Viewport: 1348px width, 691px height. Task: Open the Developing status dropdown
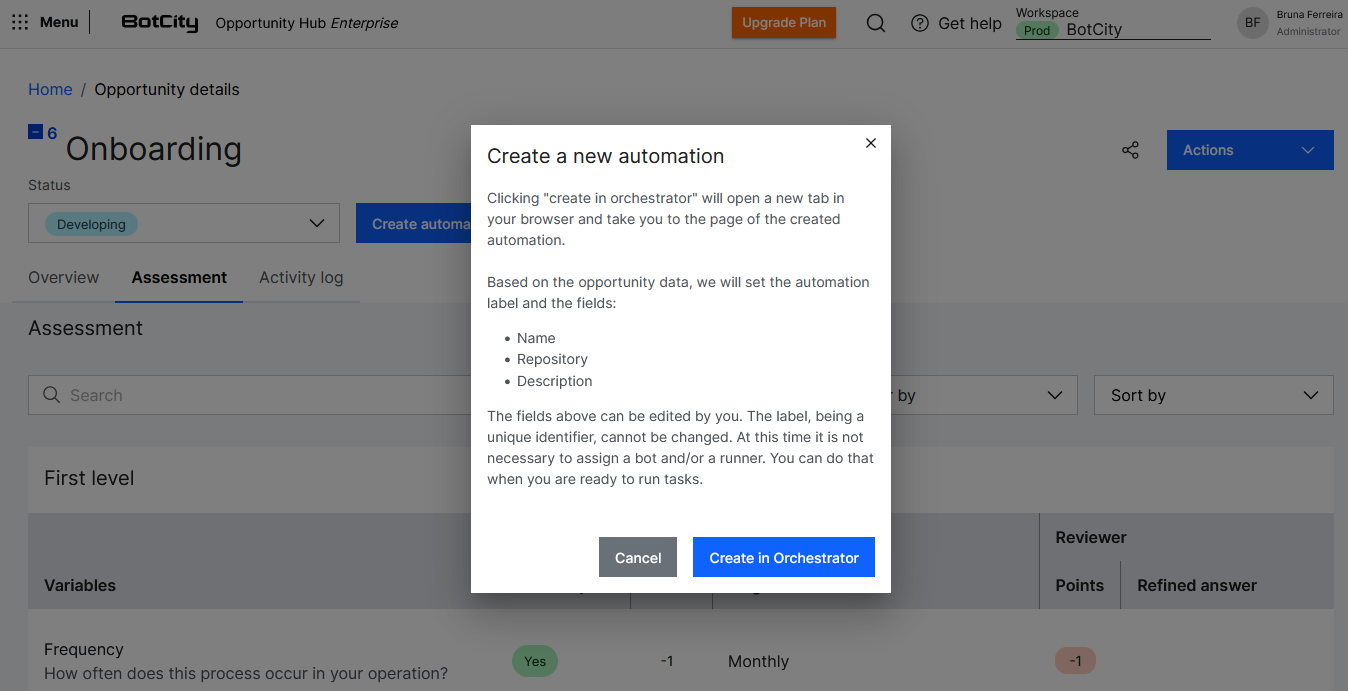(184, 224)
